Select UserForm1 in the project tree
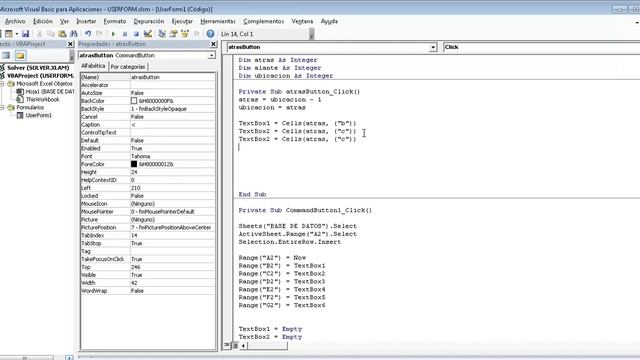 [34, 115]
